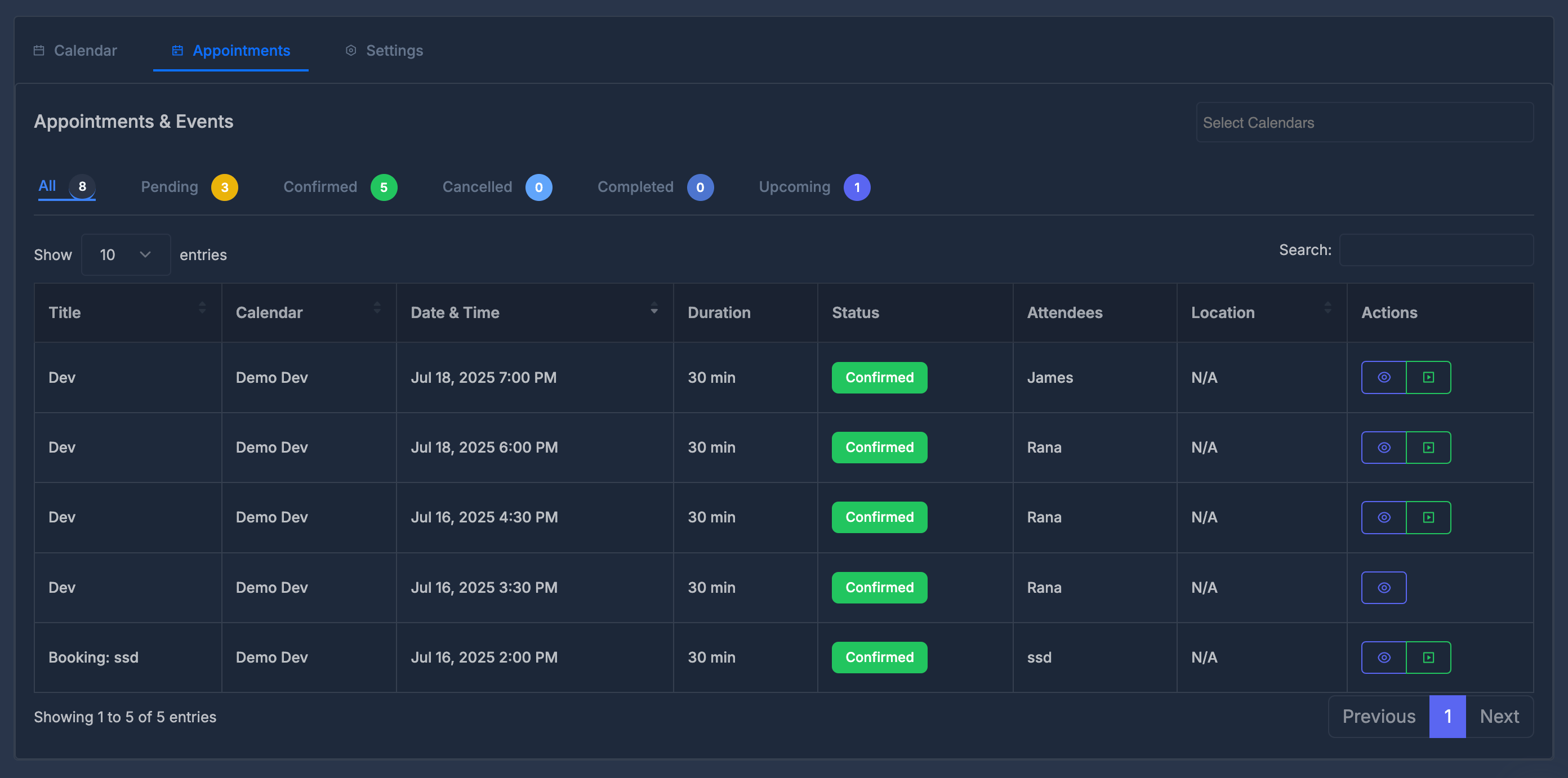The width and height of the screenshot is (1568, 778).
Task: Click the icon beside the Appointments tab
Action: tap(177, 51)
